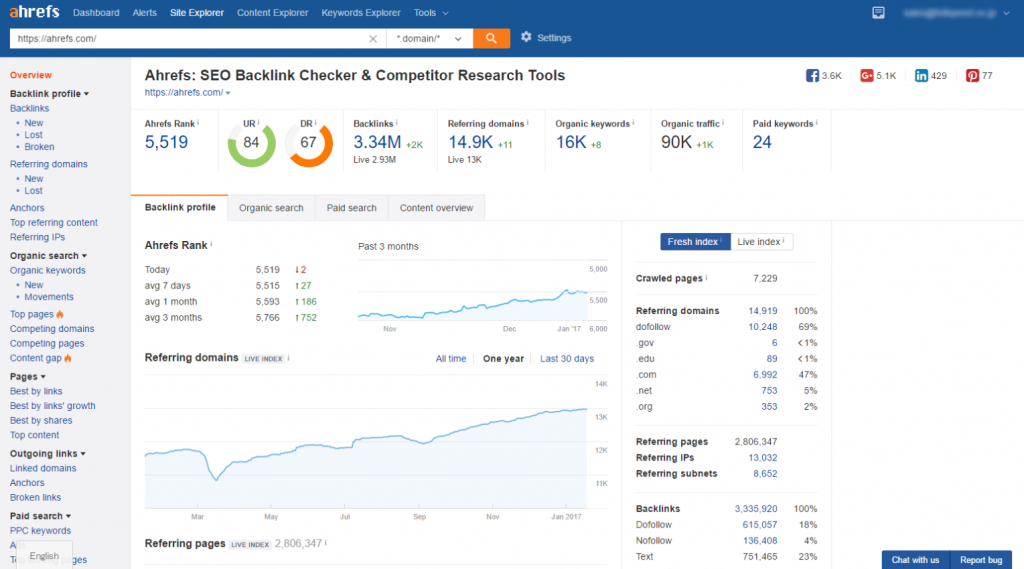
Task: Open the *.domain/* mode dropdown
Action: pos(429,39)
